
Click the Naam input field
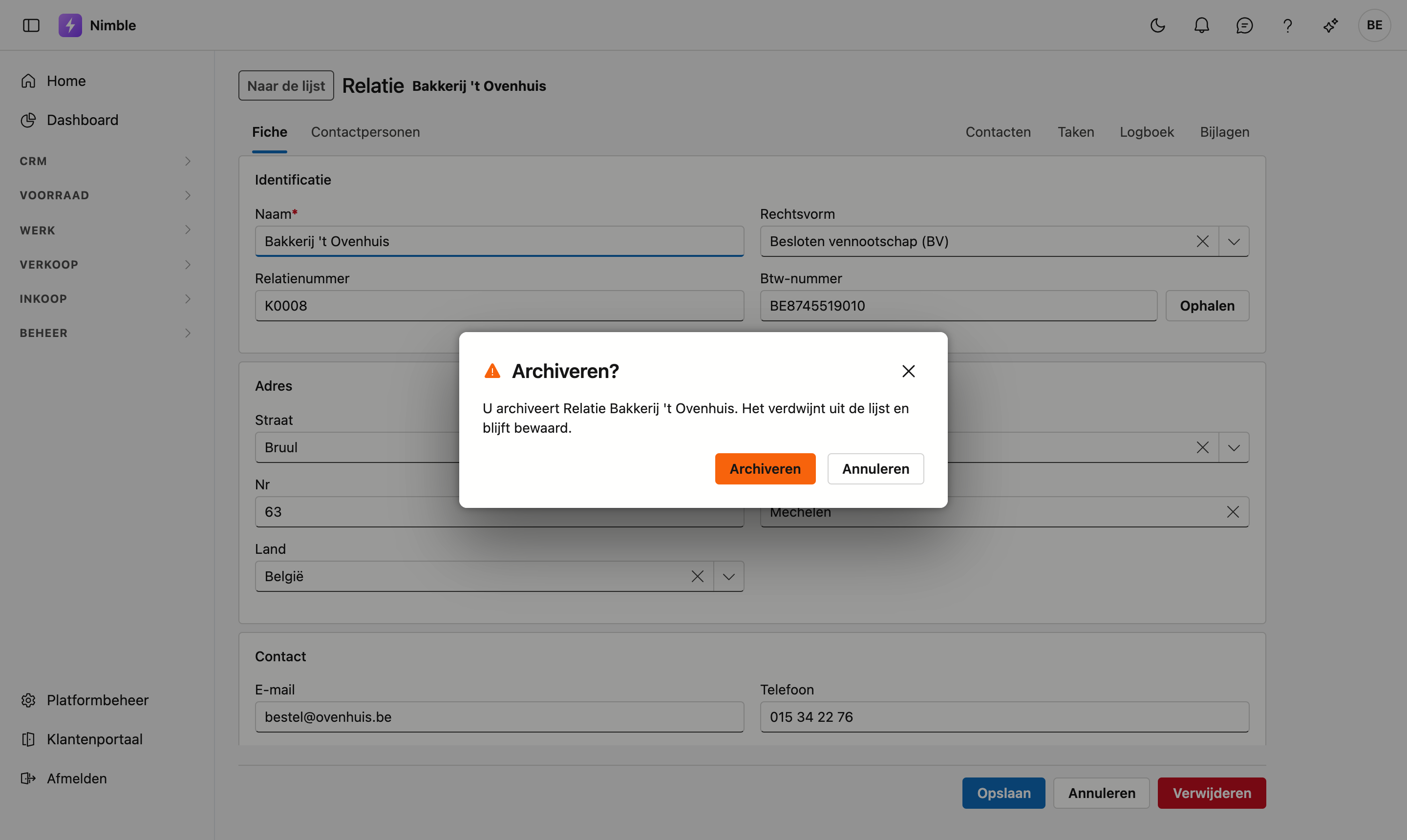(499, 241)
